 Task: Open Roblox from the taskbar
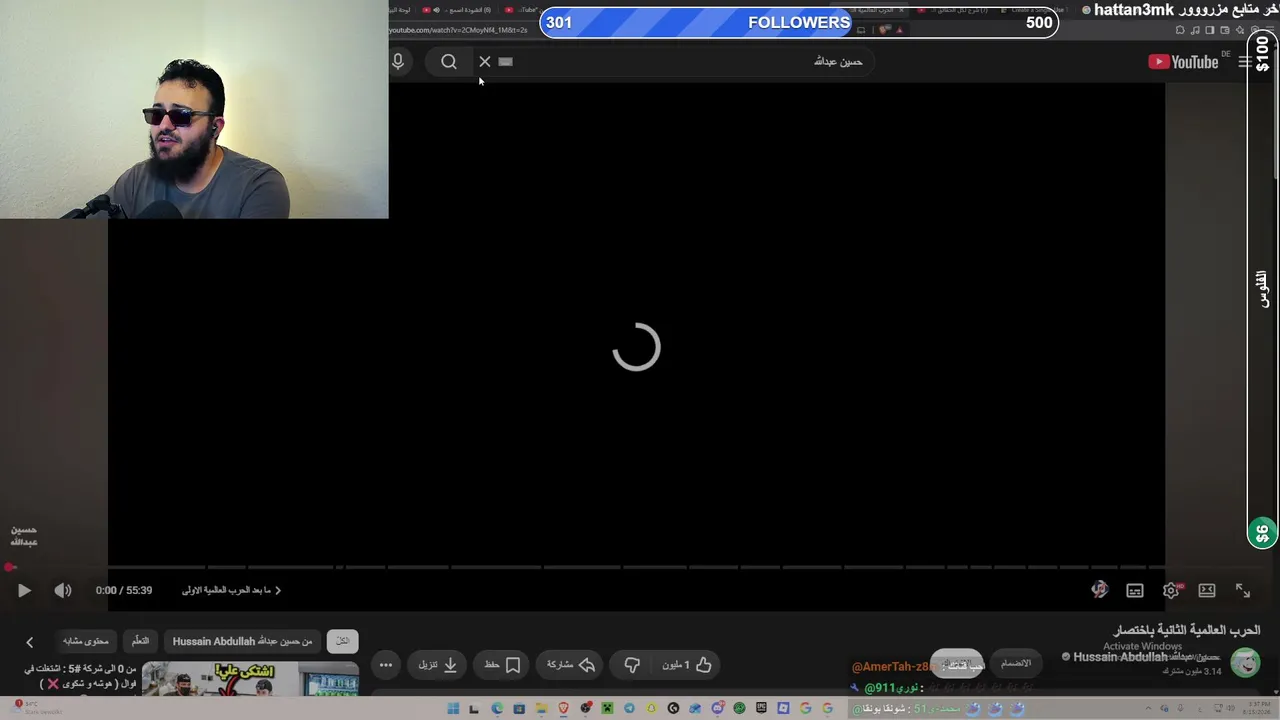coord(783,709)
